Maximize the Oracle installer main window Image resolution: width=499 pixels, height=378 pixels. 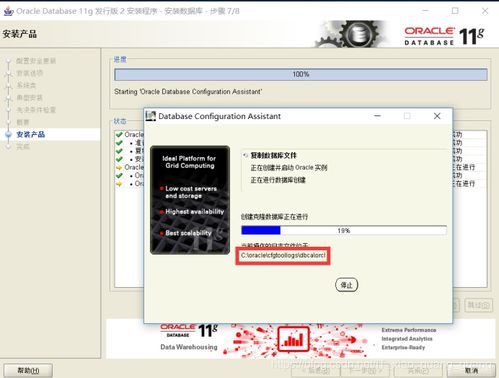(455, 11)
